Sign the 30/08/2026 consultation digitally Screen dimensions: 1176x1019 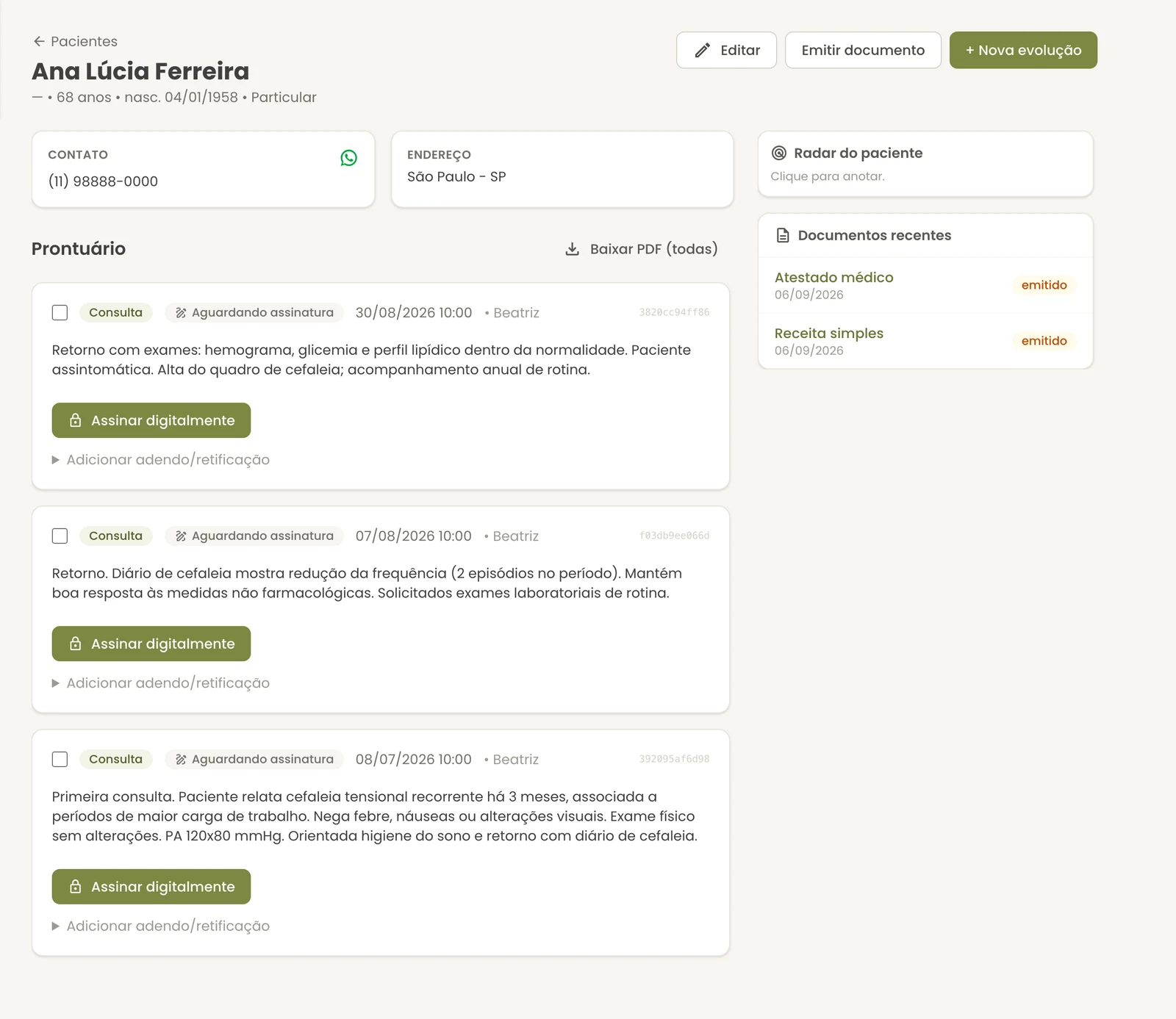coord(151,420)
